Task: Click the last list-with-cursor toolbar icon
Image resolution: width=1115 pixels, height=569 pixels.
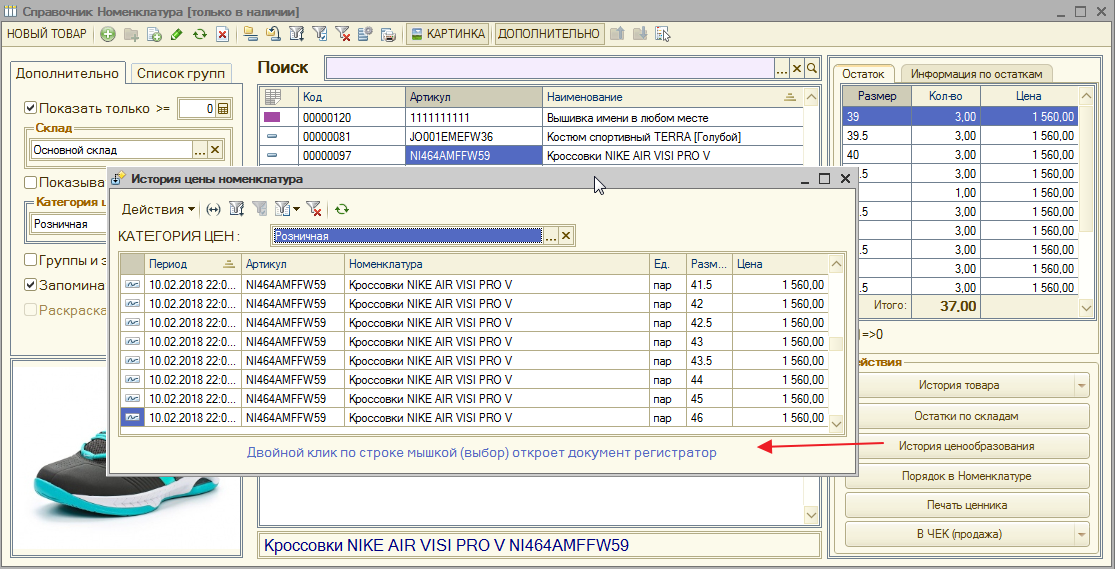Action: click(663, 33)
